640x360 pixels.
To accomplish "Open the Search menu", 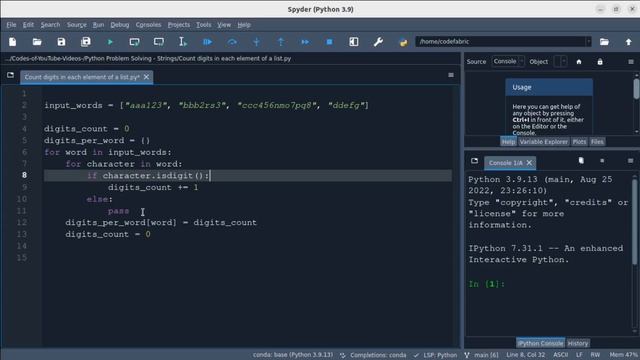I will pos(50,25).
